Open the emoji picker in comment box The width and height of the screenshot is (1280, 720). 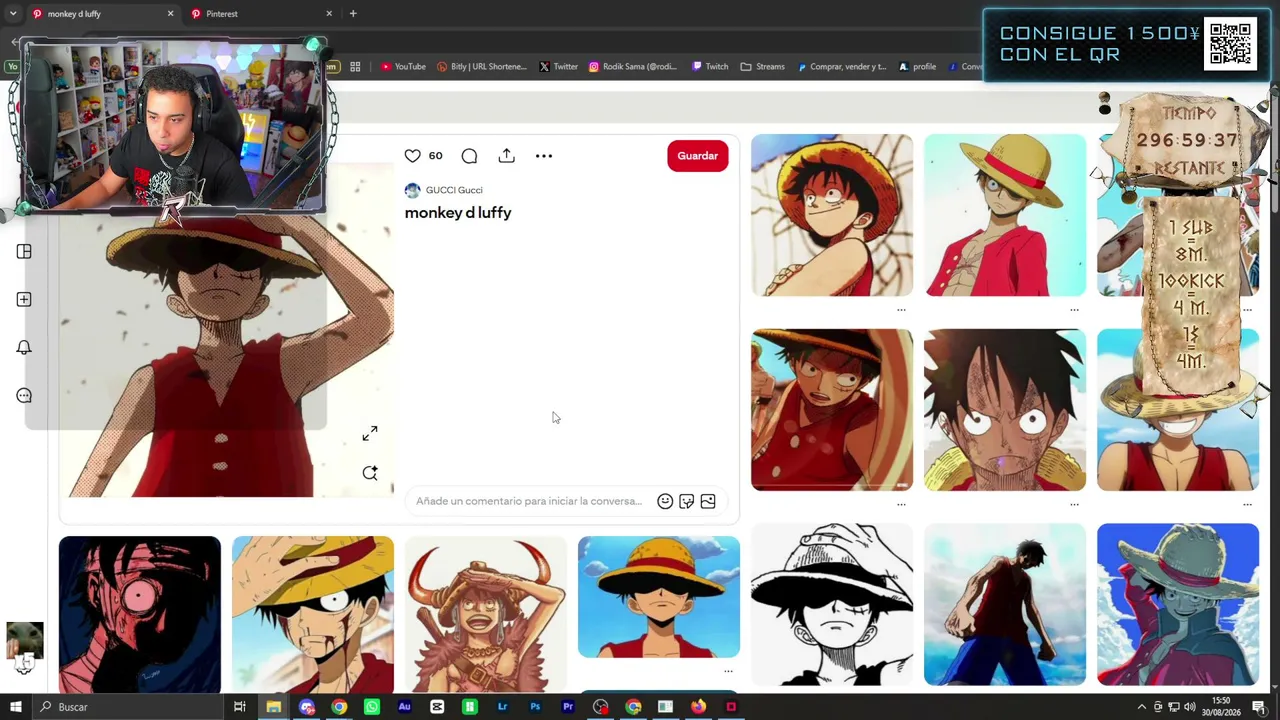[665, 501]
